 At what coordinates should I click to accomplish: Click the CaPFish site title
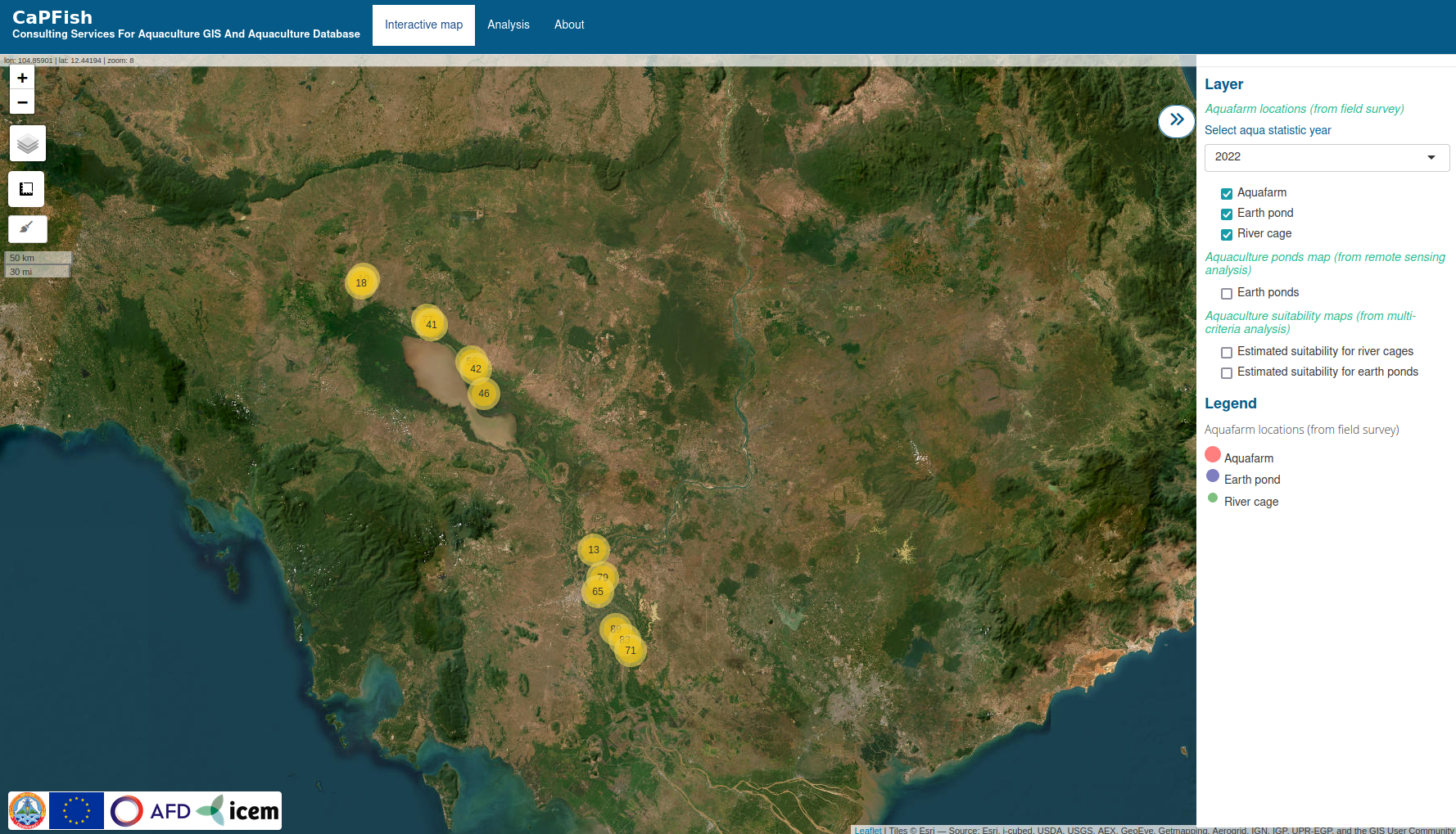[52, 17]
